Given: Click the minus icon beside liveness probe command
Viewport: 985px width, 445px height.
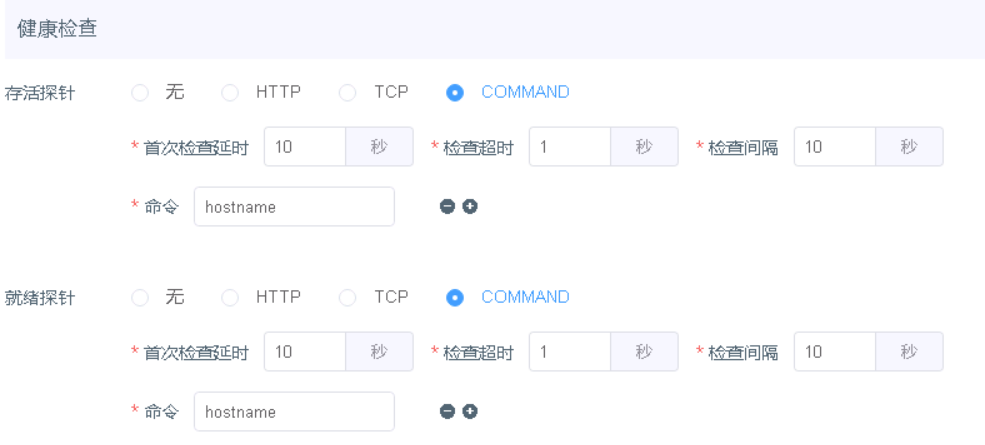Looking at the screenshot, I should (447, 207).
